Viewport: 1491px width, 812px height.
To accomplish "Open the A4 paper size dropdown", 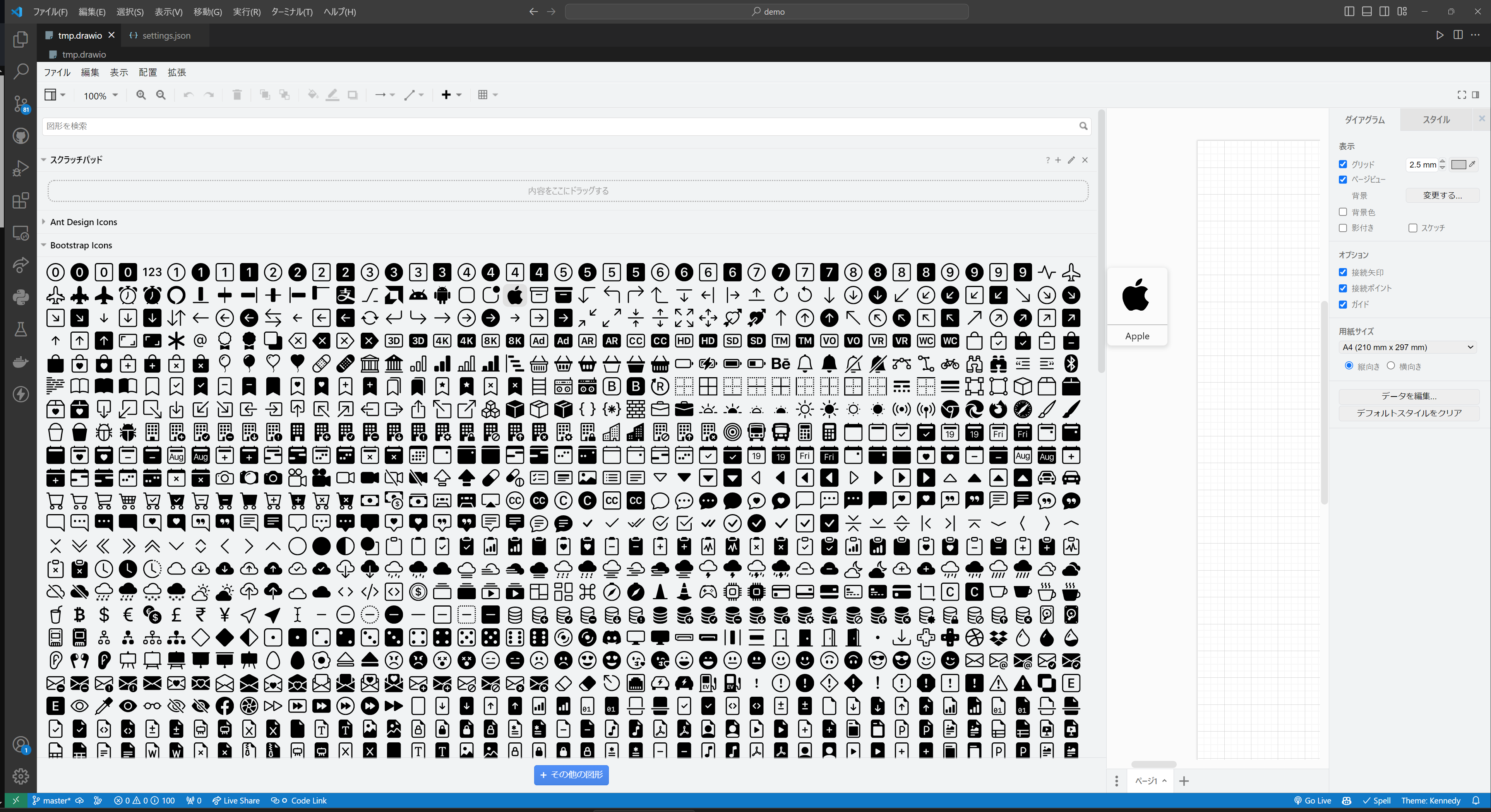I will pos(1408,347).
